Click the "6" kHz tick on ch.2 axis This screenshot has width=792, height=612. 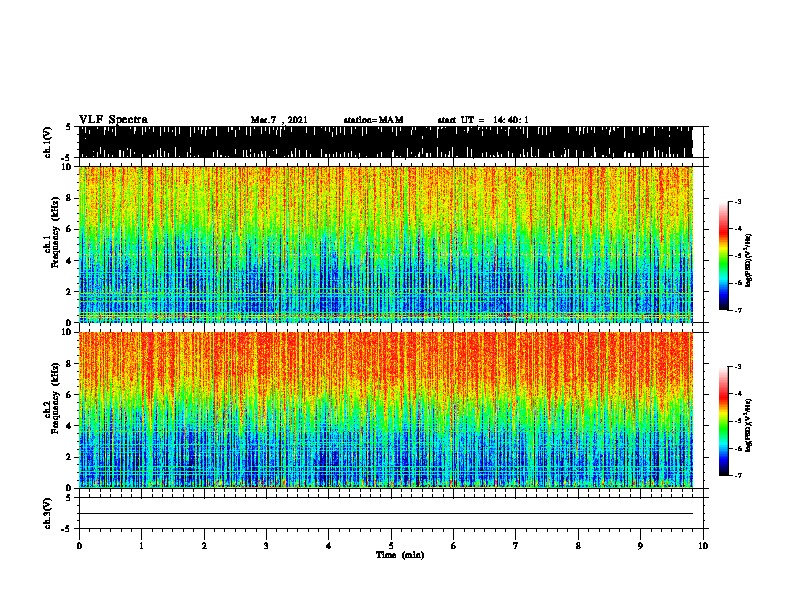pyautogui.click(x=70, y=394)
